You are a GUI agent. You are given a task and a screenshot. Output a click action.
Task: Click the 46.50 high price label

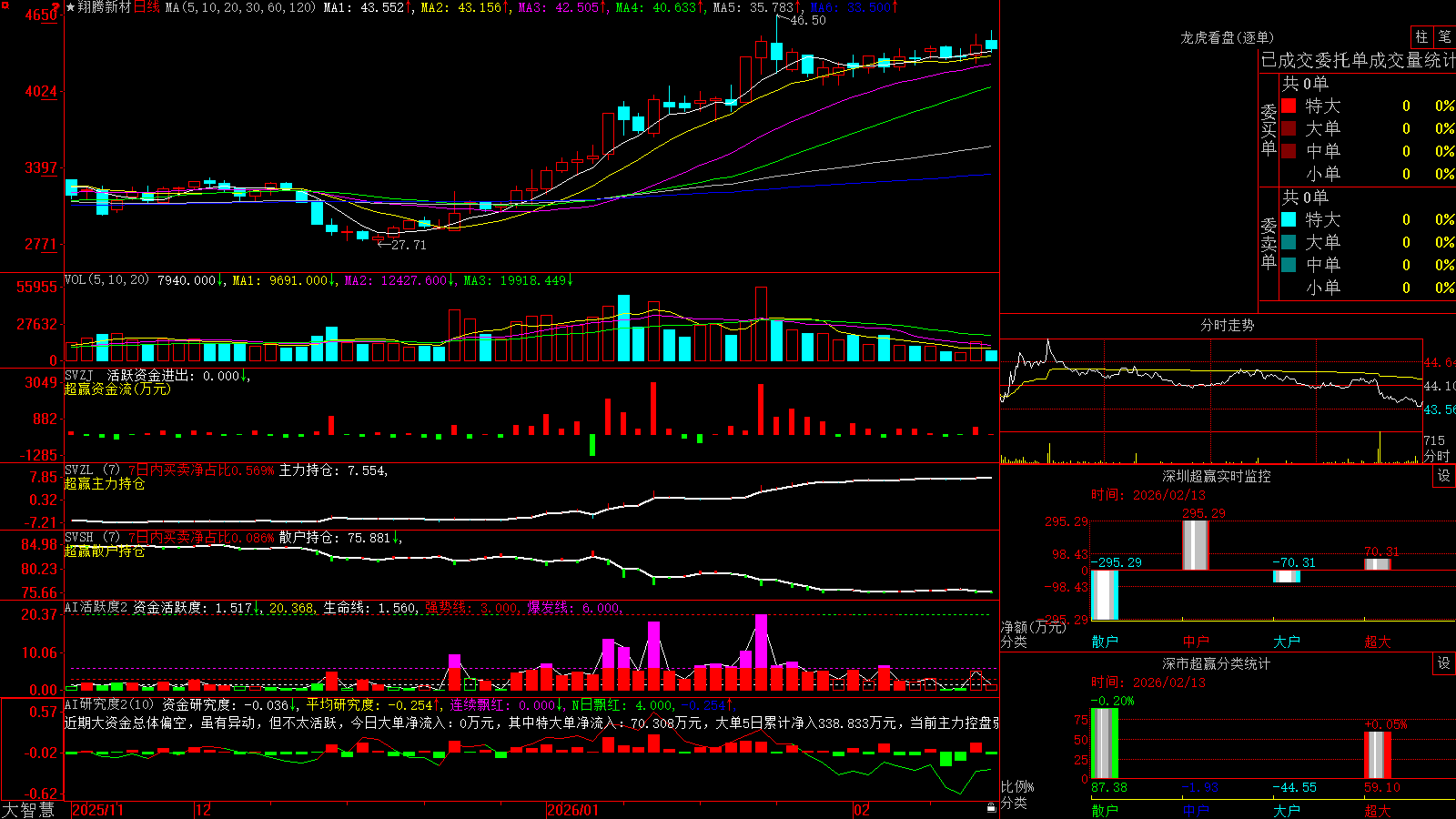click(808, 20)
